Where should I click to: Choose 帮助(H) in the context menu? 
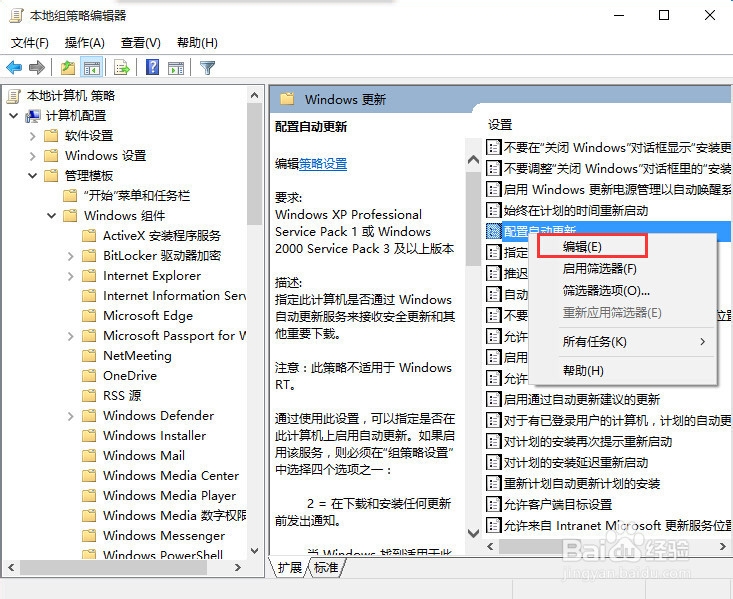click(x=623, y=371)
